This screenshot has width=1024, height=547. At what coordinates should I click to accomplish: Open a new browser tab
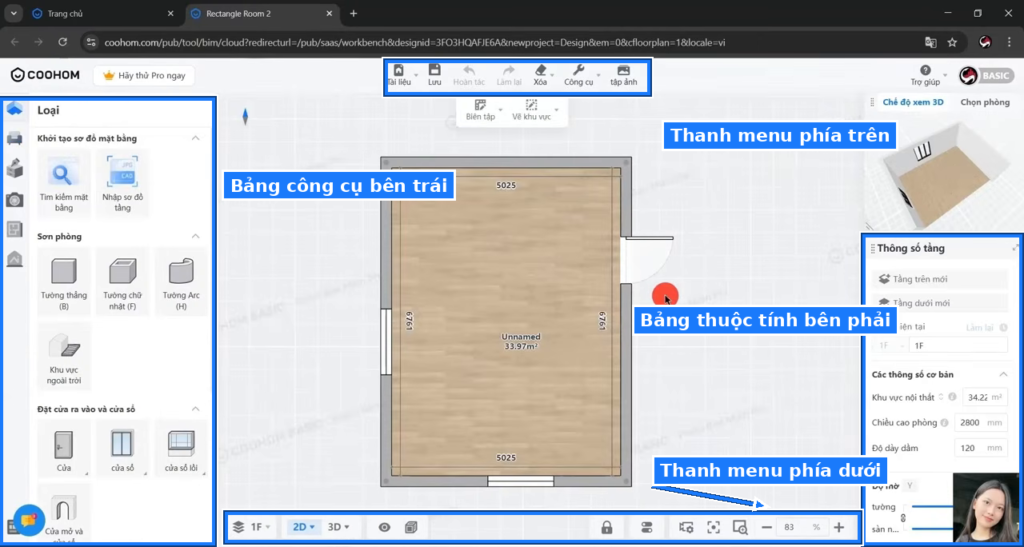pos(353,13)
